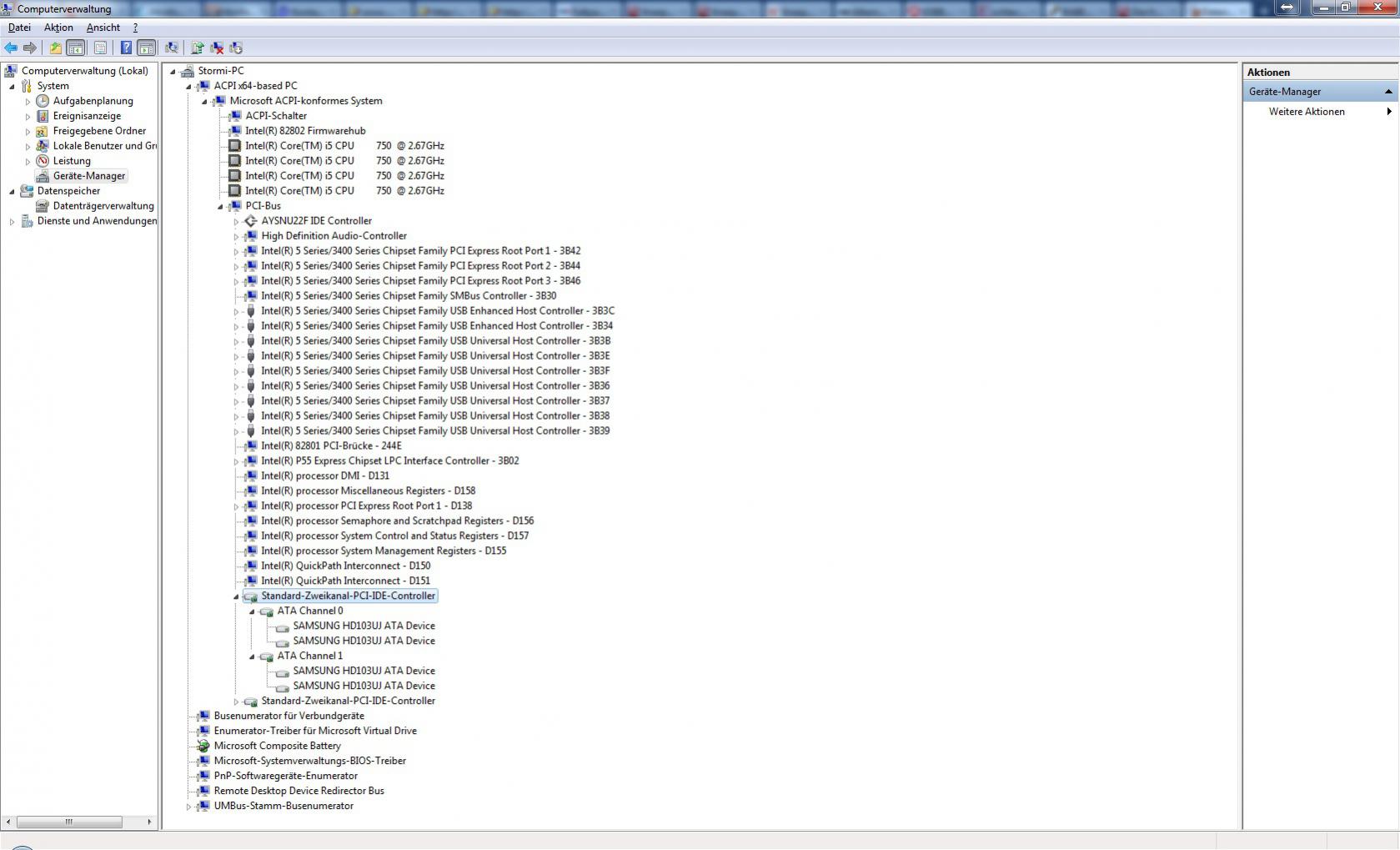Click the forward arrow toolbar icon
Image resolution: width=1400 pixels, height=850 pixels.
(30, 48)
